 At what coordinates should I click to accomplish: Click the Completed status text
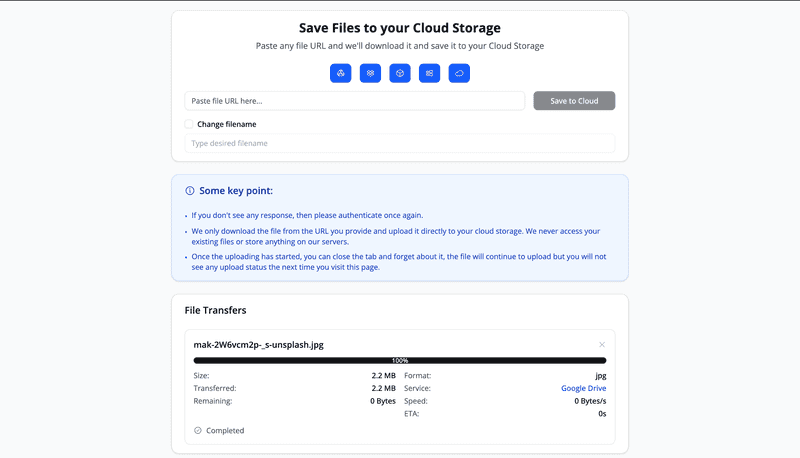225,430
